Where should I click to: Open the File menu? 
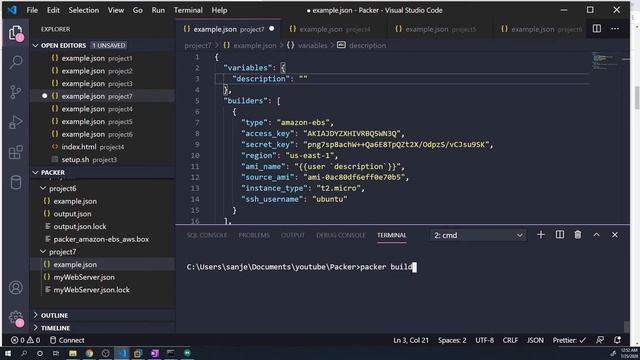coord(32,10)
